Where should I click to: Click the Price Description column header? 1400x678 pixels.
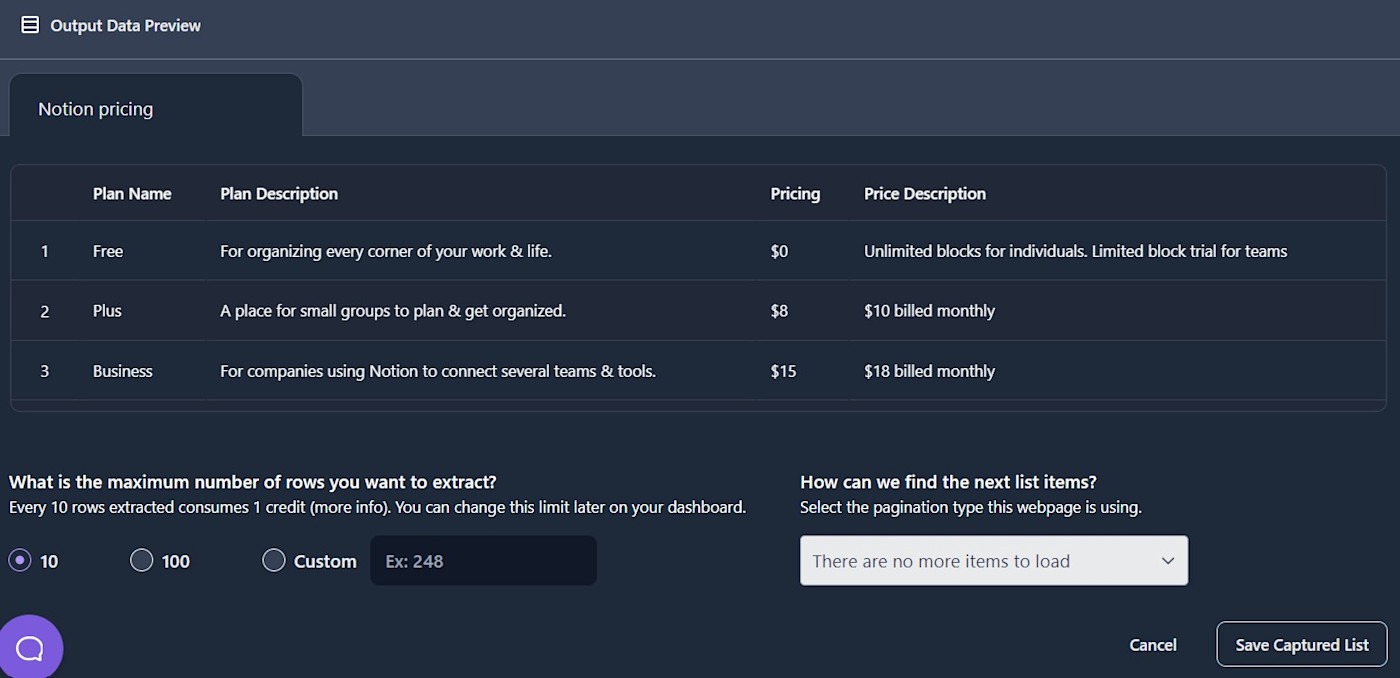[925, 194]
